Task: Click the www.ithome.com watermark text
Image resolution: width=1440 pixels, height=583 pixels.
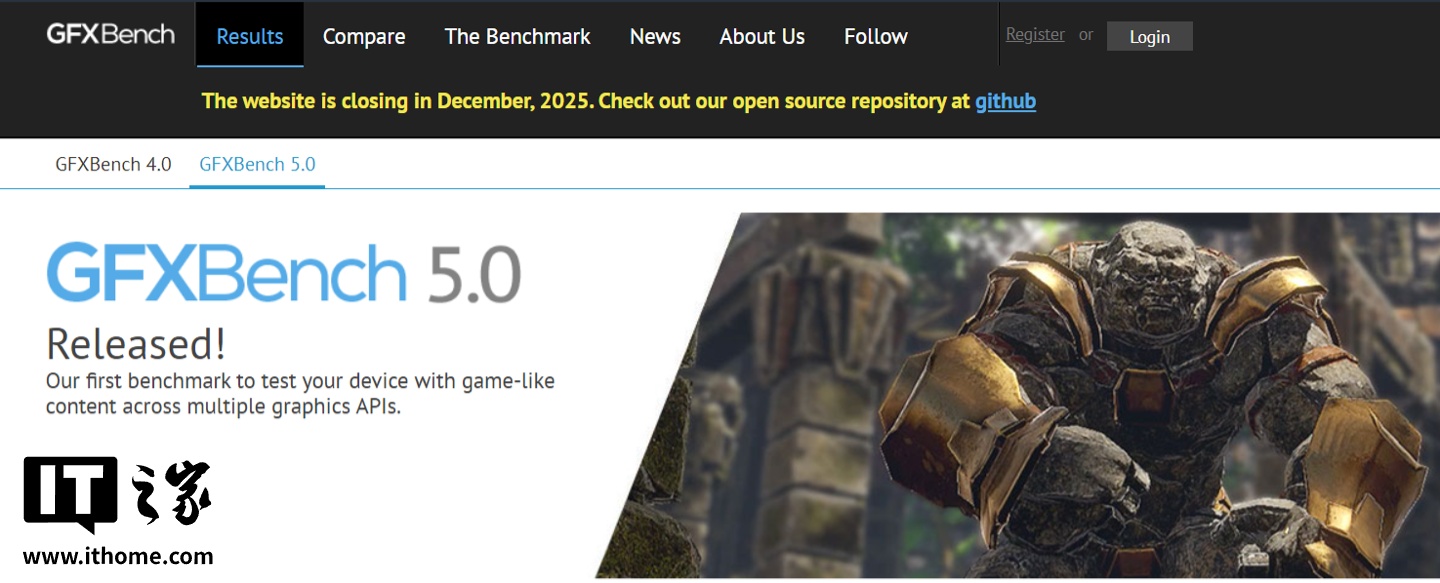Action: click(x=118, y=557)
